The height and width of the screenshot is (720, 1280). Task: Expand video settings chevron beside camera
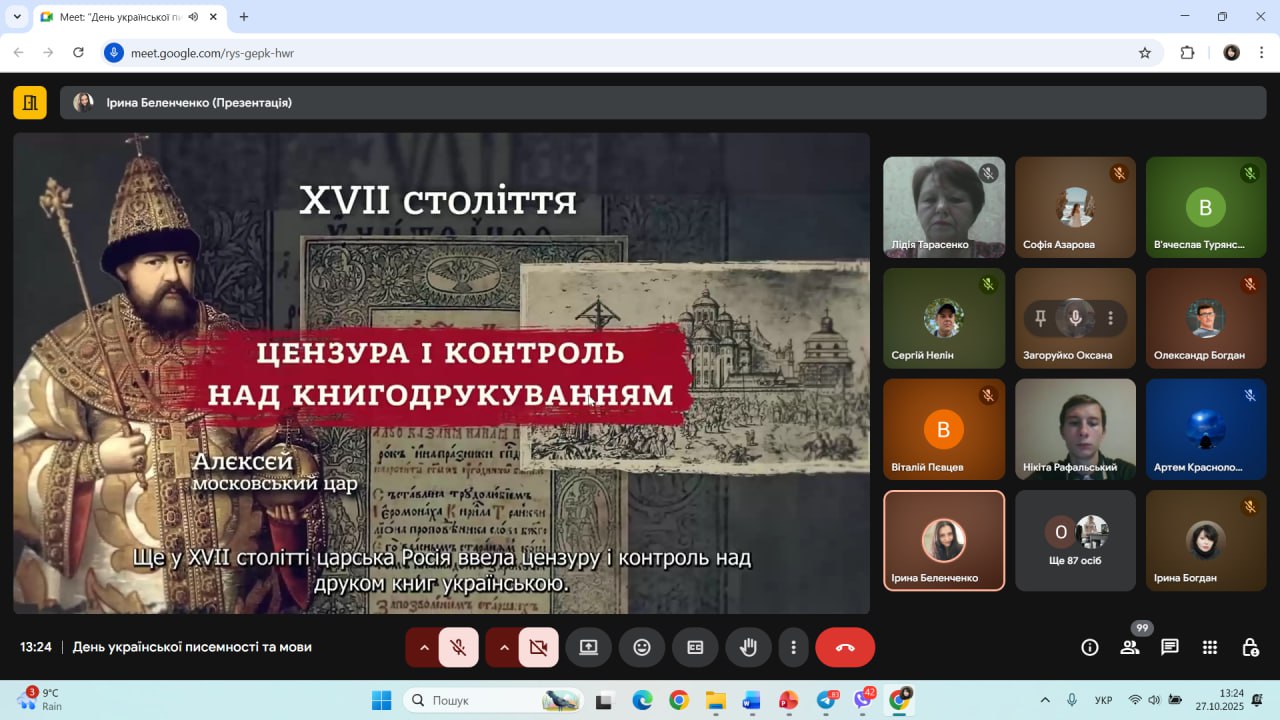point(504,647)
